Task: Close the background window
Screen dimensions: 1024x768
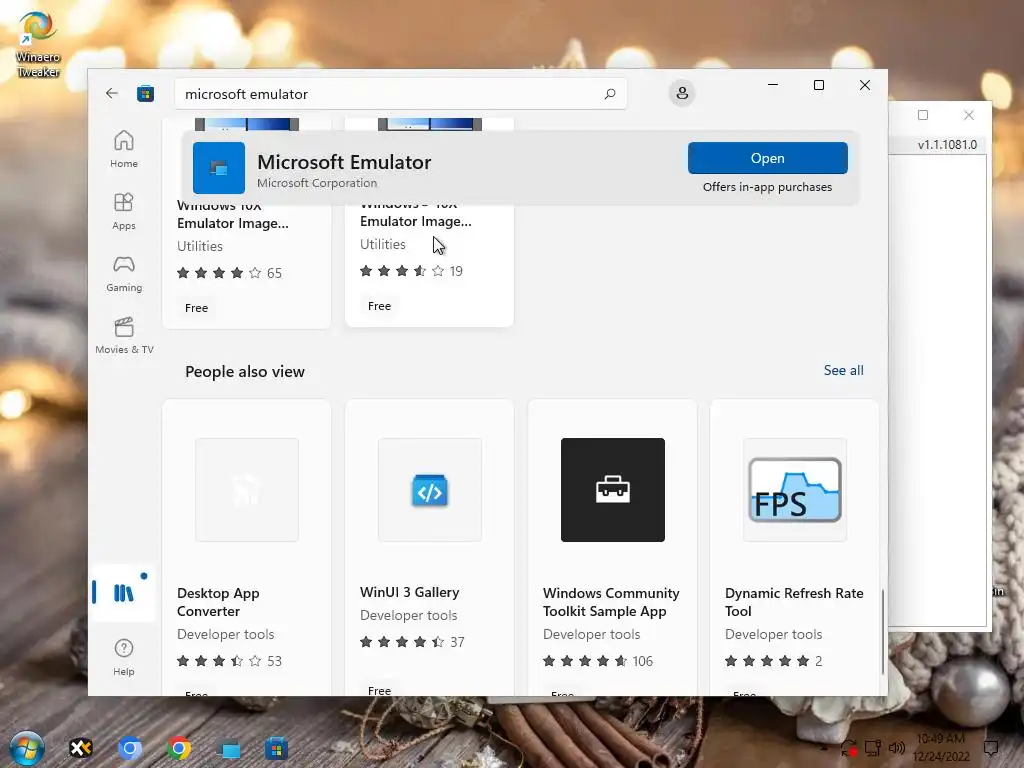Action: 968,115
